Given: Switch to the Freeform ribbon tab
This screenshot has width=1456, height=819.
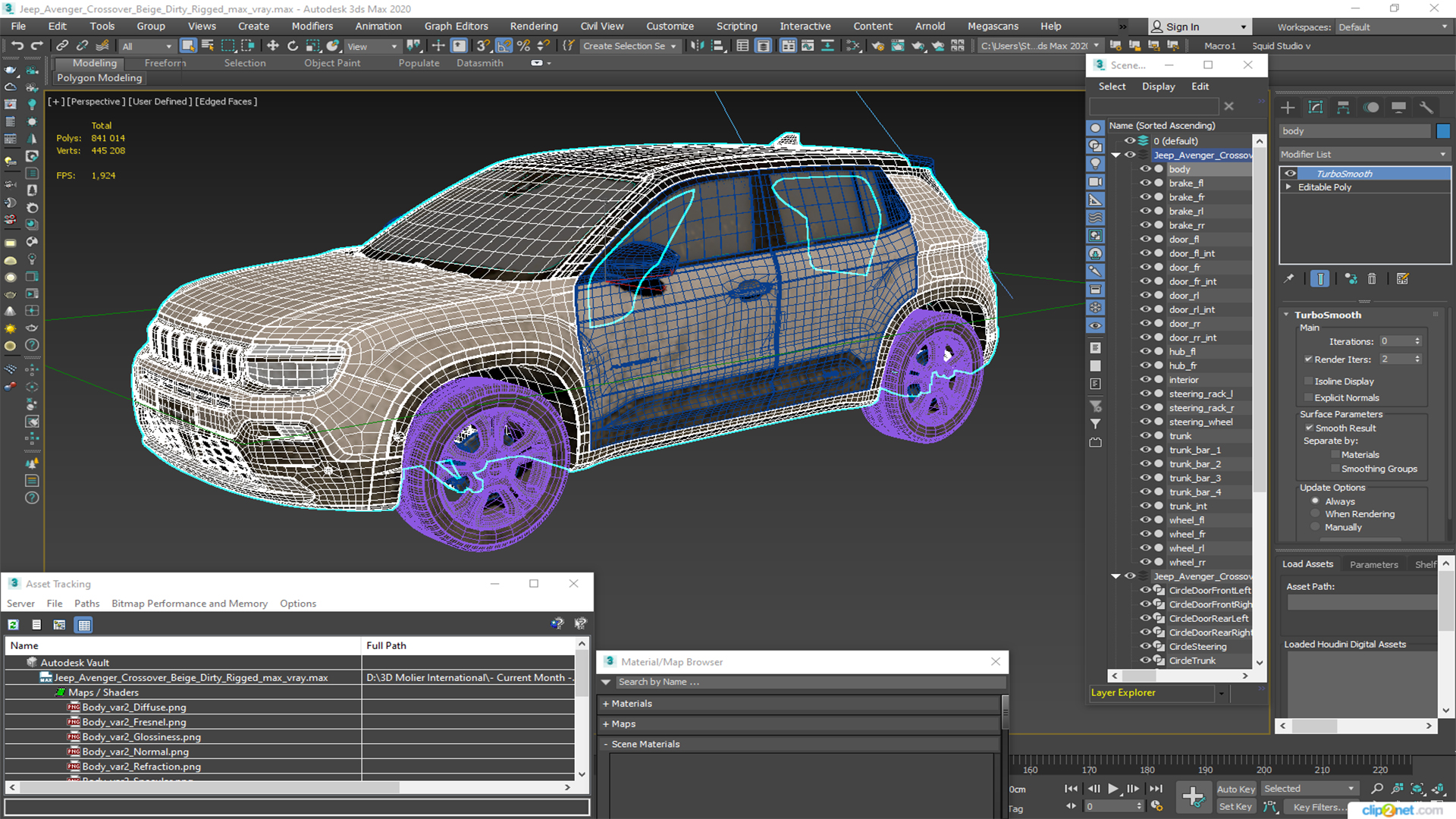Looking at the screenshot, I should [x=165, y=63].
